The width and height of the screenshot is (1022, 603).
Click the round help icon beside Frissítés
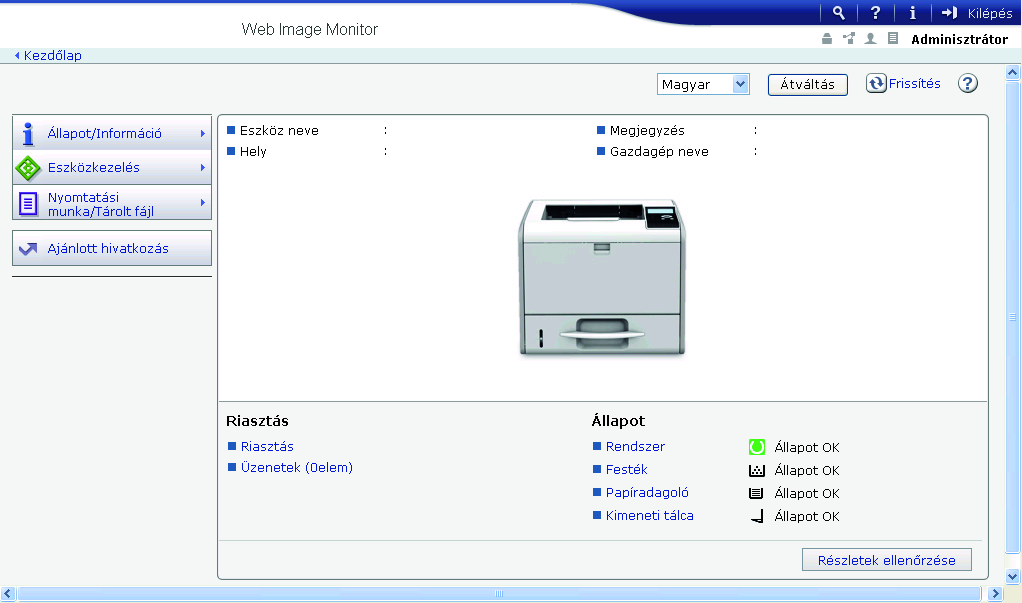(968, 83)
